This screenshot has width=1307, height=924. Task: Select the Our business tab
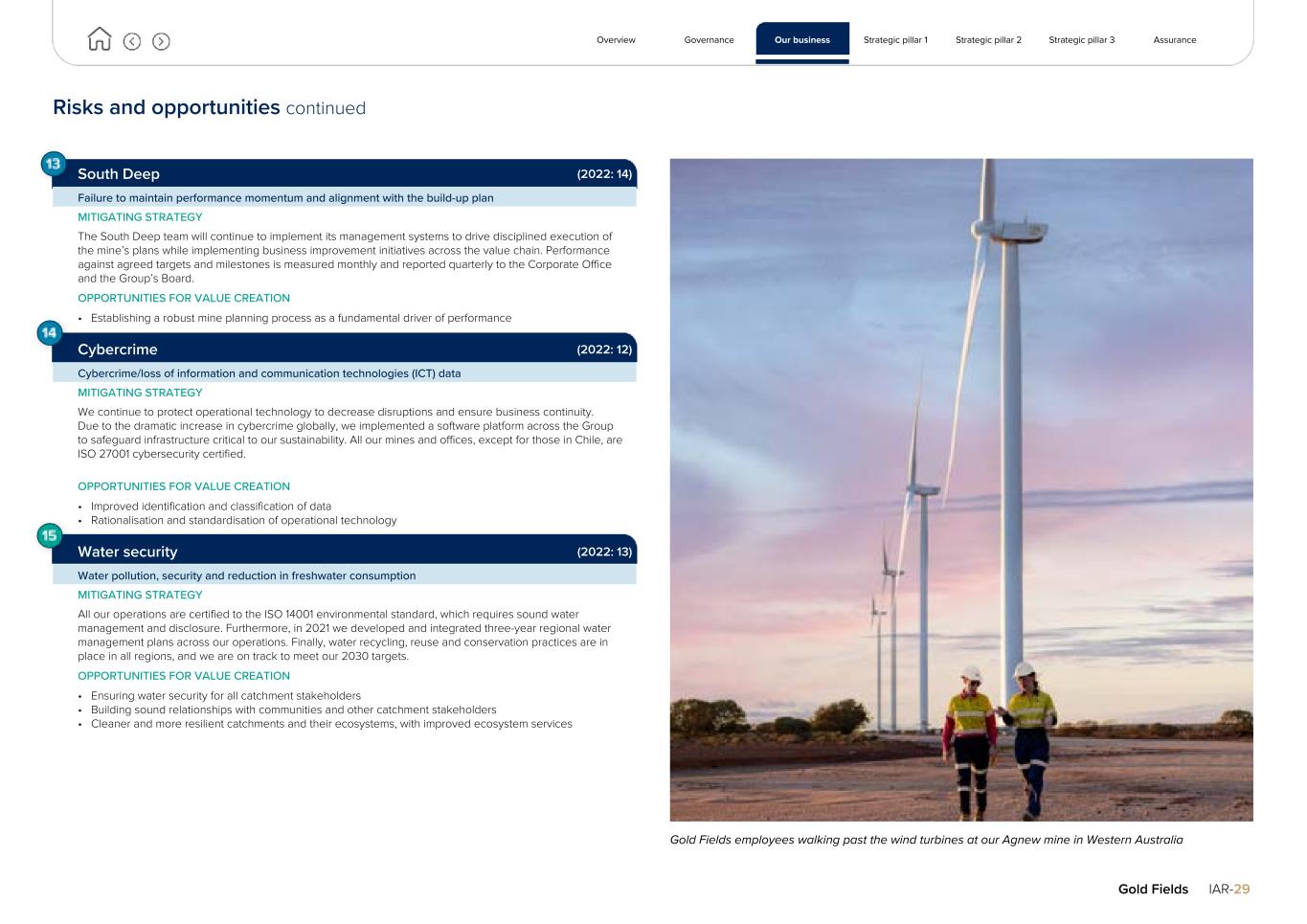point(801,40)
